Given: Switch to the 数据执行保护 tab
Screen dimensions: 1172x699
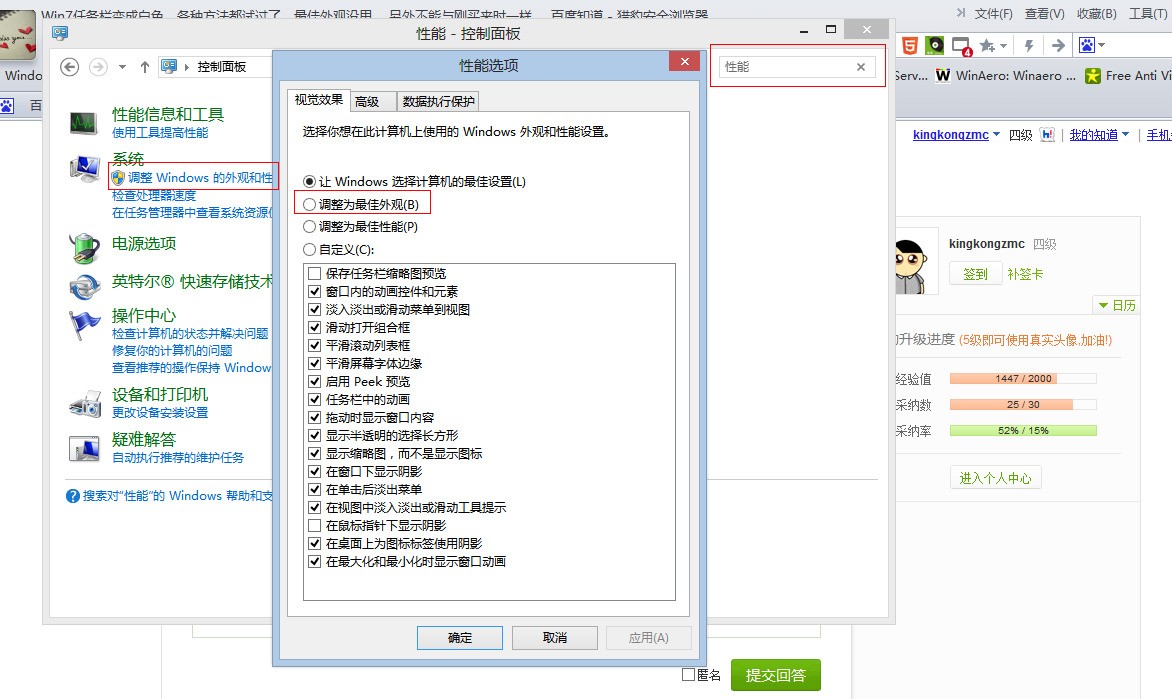Looking at the screenshot, I should pos(438,102).
